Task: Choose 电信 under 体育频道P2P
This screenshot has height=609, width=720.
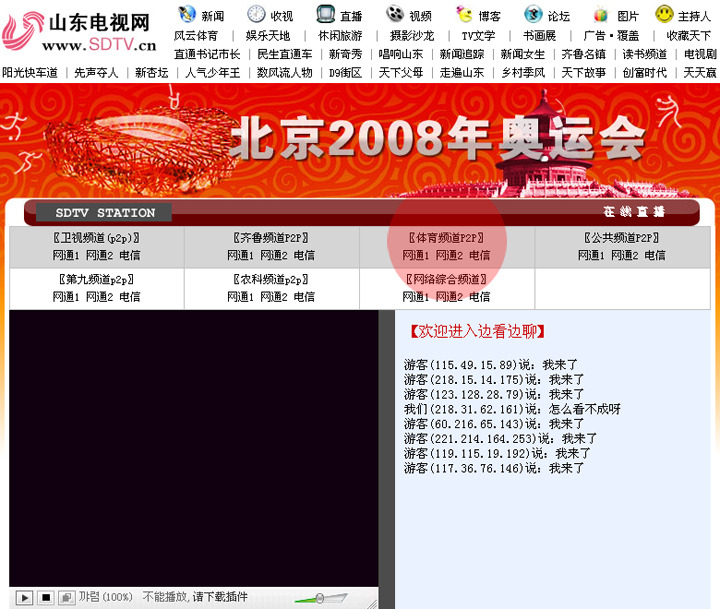Action: [479, 255]
